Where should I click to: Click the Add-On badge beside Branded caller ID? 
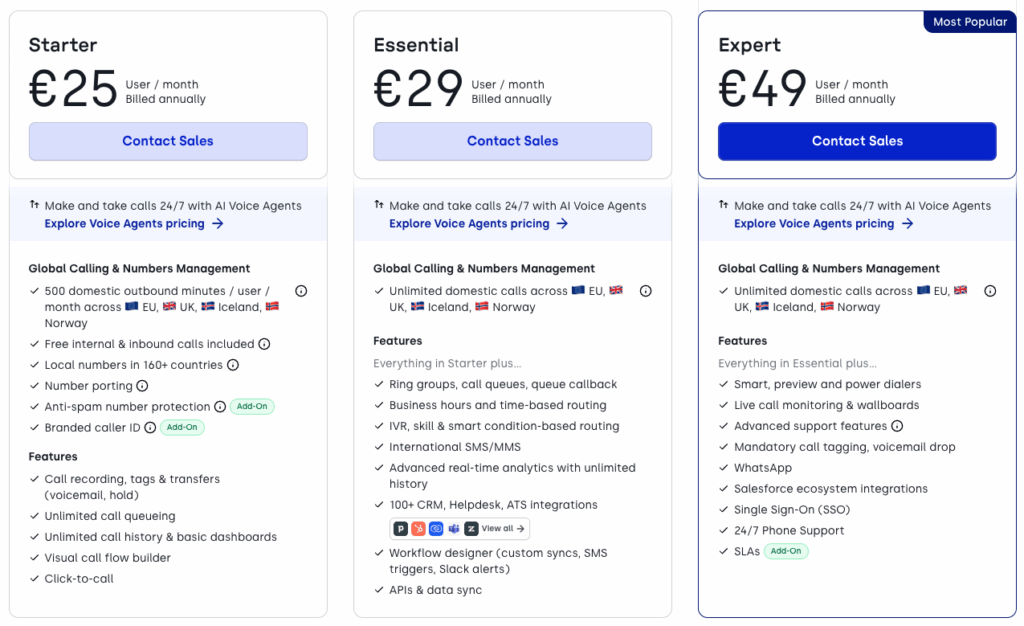click(182, 427)
